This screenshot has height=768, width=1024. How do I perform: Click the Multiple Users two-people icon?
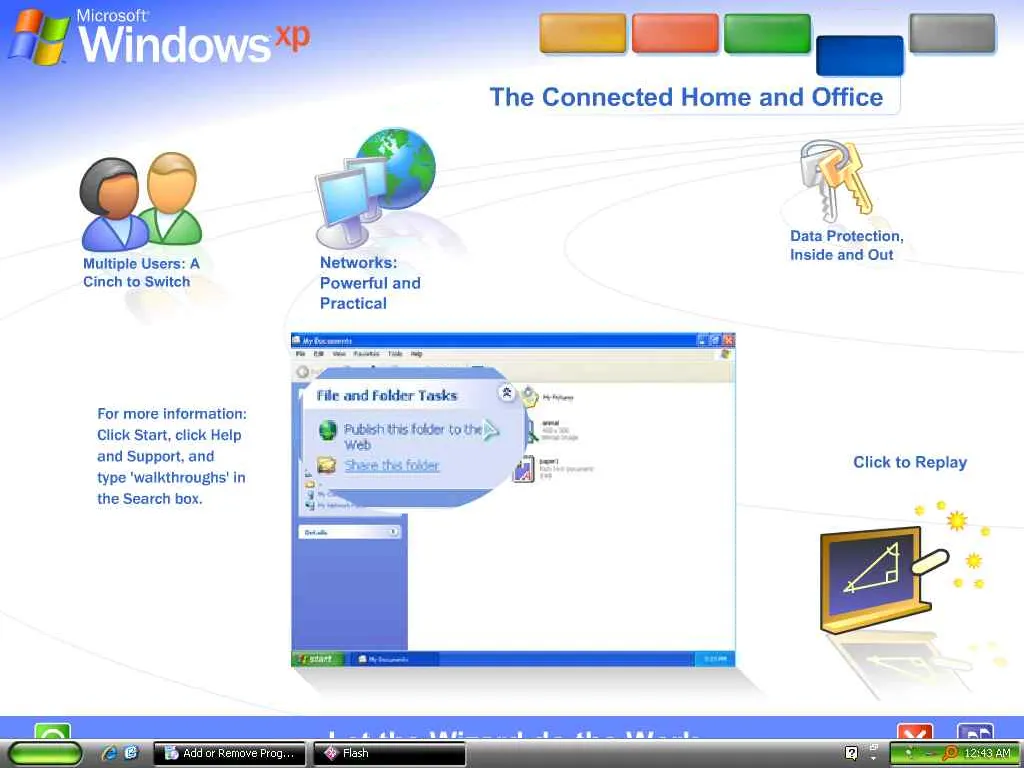tap(140, 201)
